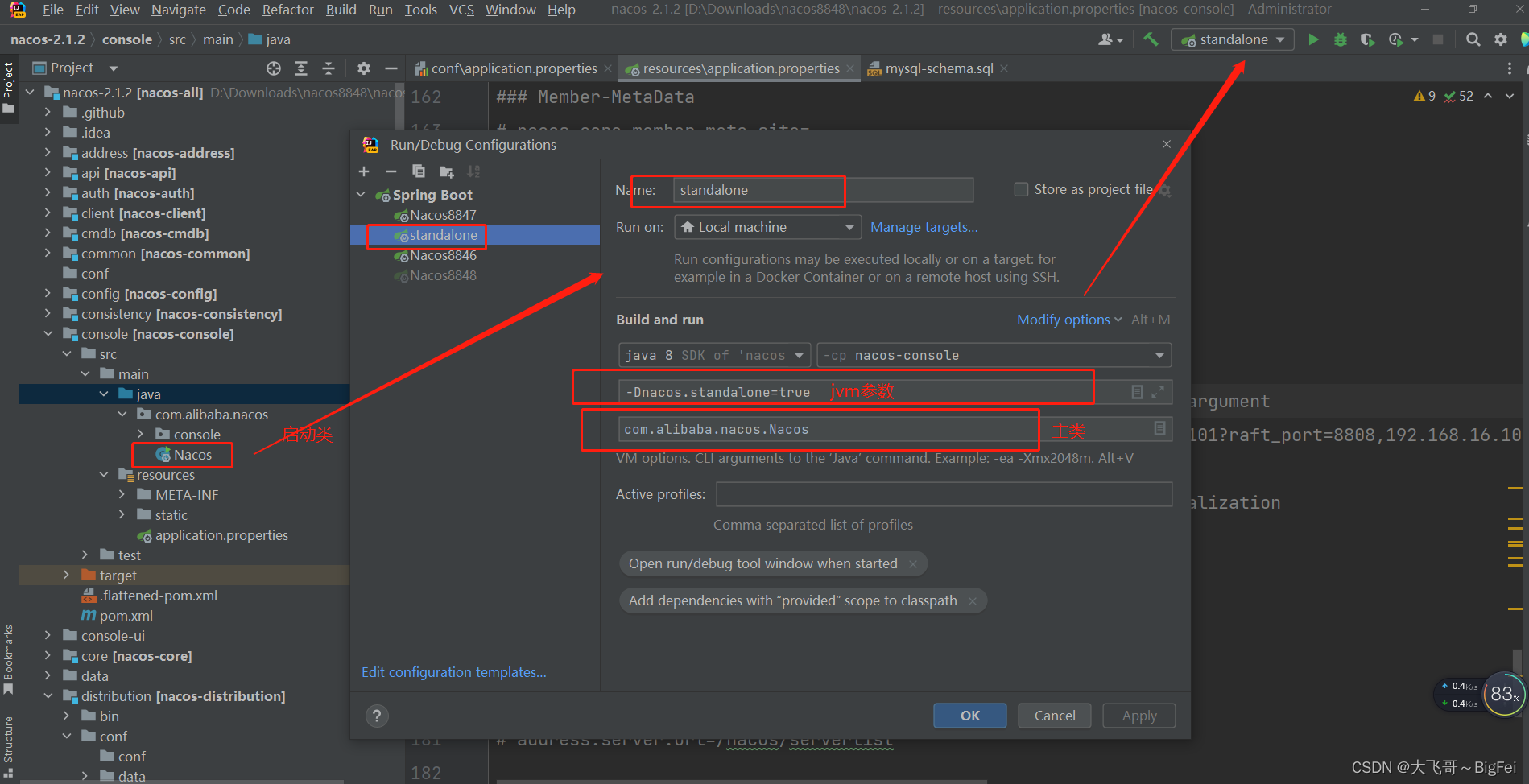
Task: Select Nacos8846 configuration
Action: [443, 255]
